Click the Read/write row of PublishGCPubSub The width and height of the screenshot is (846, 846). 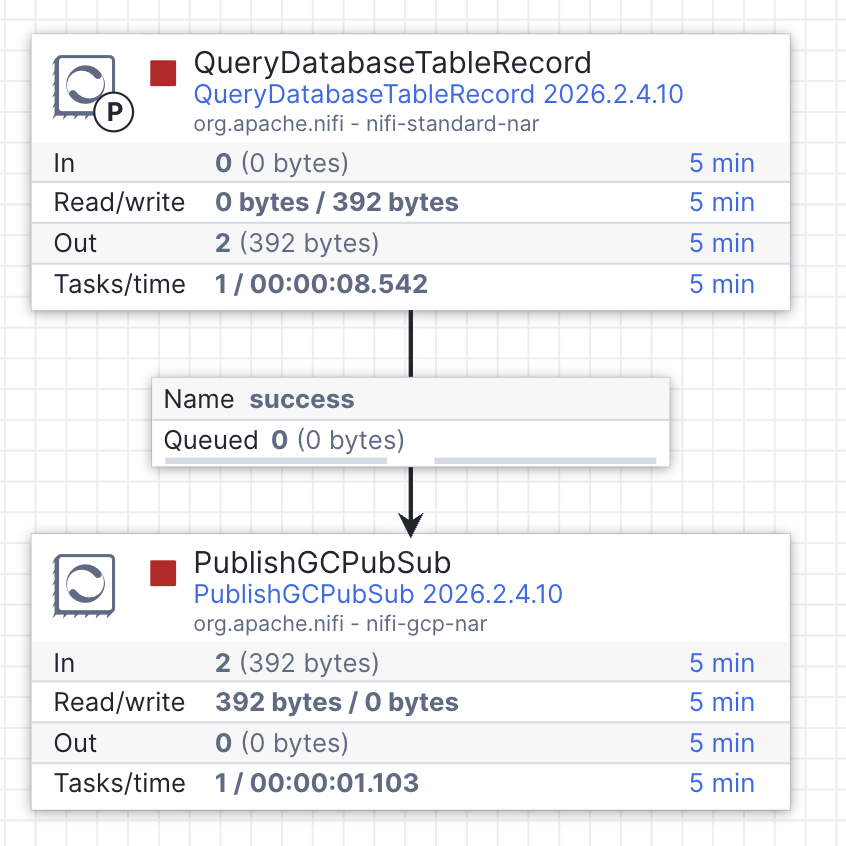pyautogui.click(x=410, y=702)
